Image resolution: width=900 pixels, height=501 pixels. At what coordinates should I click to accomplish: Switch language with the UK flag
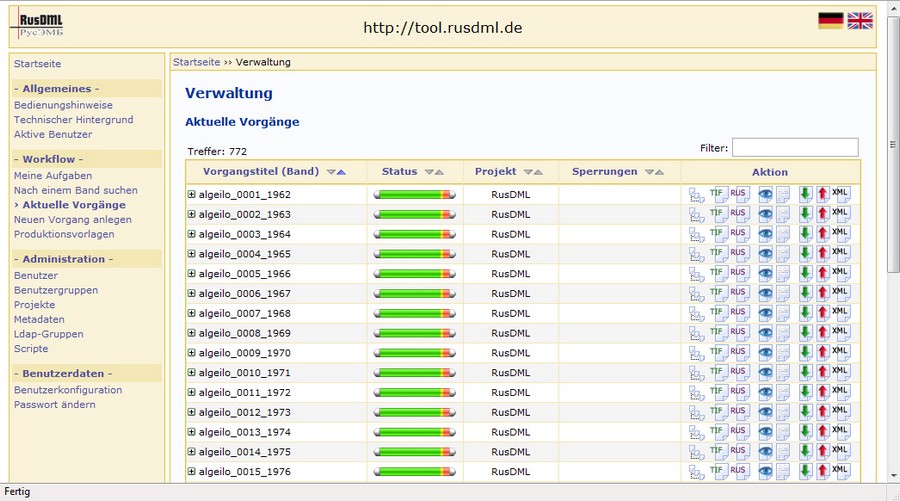[x=860, y=20]
